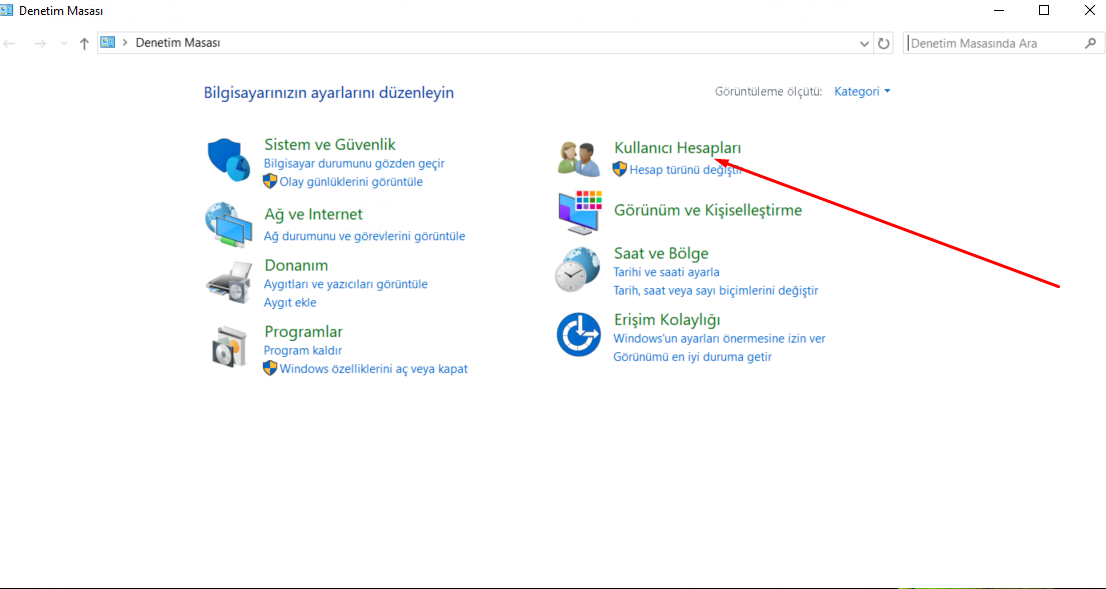Click the shield icon beside Hesap türünü değiştir
The height and width of the screenshot is (589, 1106).
(620, 169)
